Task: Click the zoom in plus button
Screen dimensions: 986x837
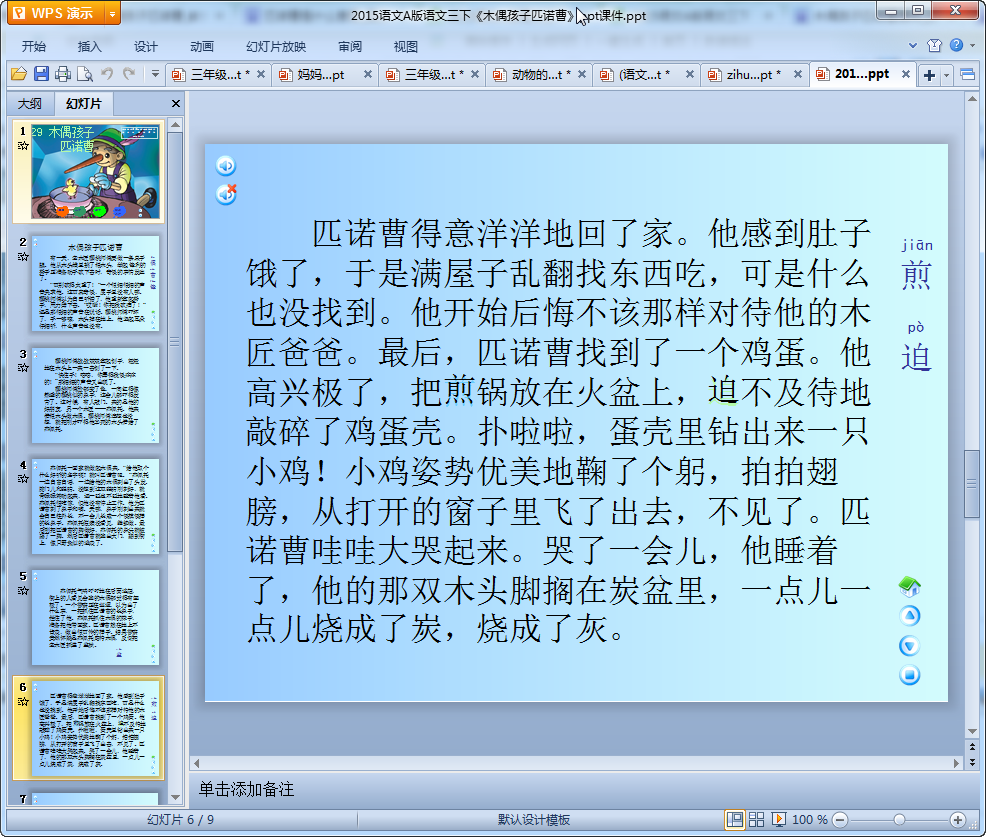Action: click(x=958, y=819)
